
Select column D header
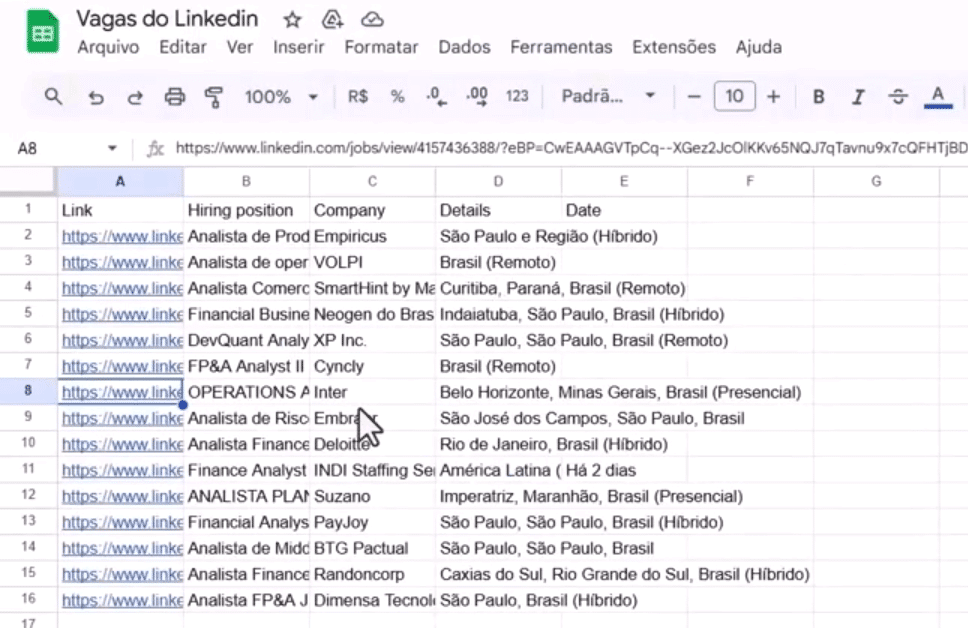498,182
